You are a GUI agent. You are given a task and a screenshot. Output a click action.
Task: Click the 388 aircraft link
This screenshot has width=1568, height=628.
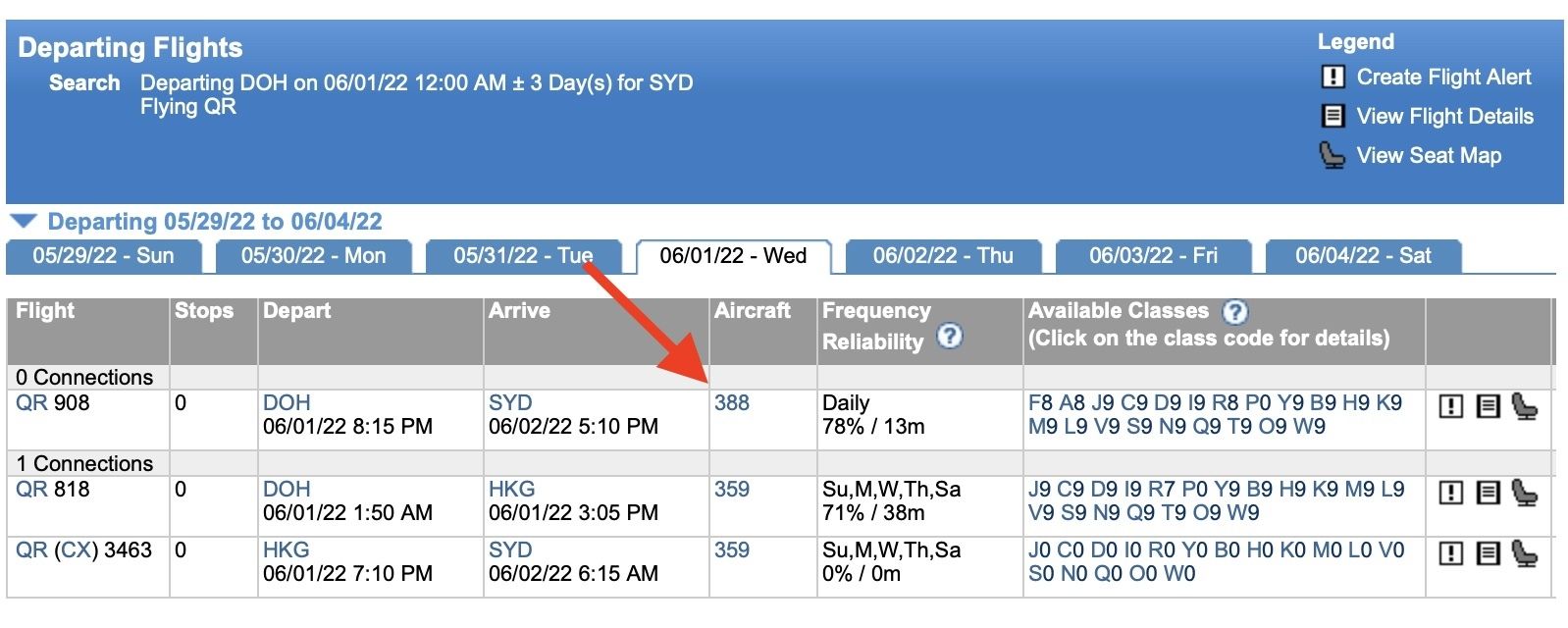coord(732,403)
